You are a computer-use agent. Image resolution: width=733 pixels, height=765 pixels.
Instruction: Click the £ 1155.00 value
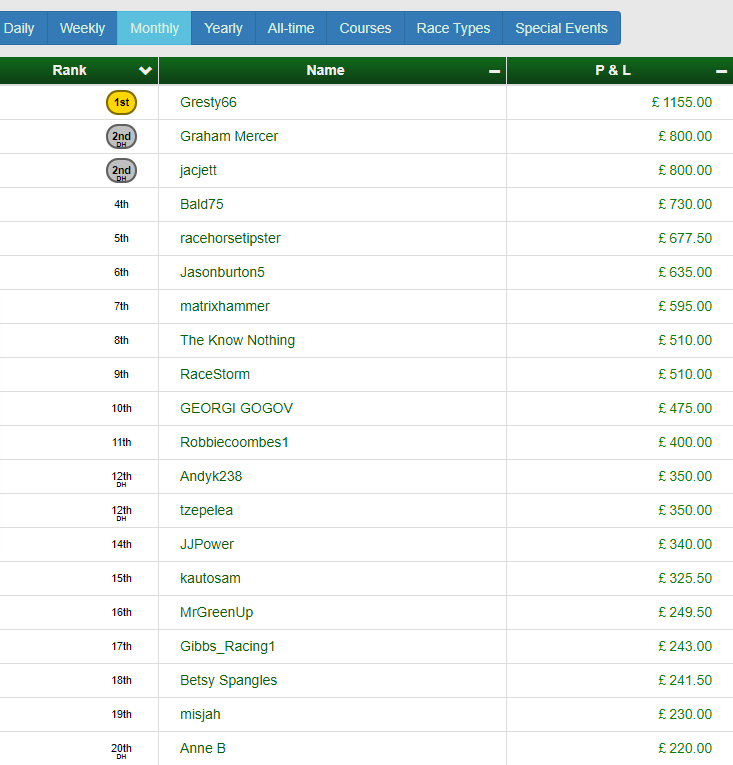click(x=682, y=102)
